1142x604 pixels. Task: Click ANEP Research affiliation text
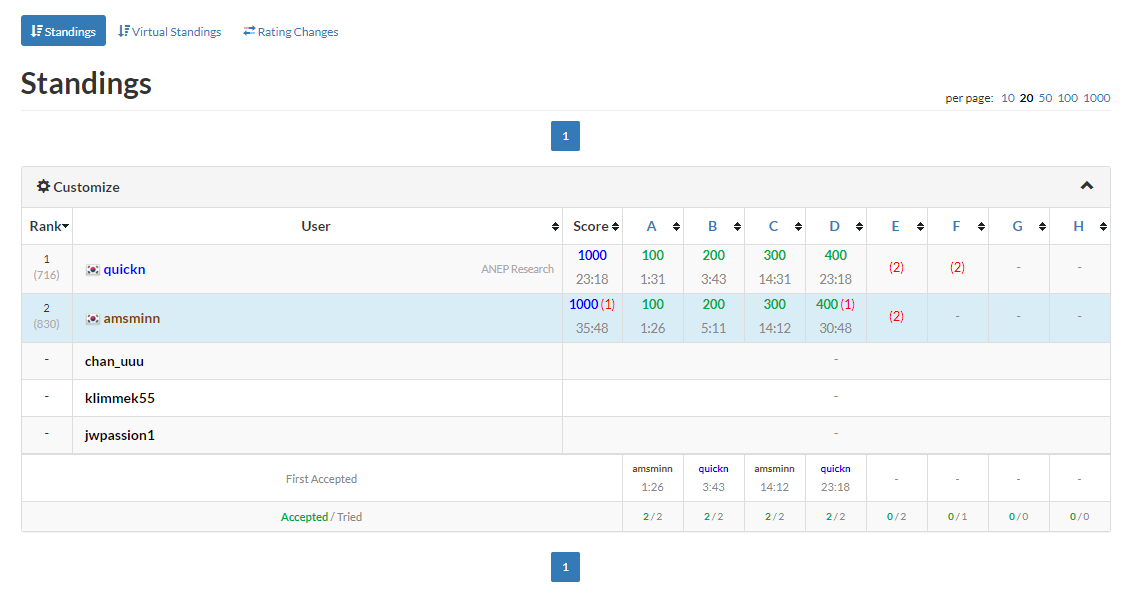[517, 269]
